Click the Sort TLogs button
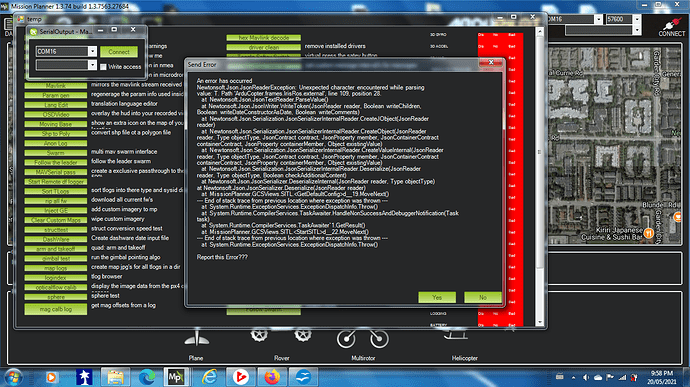The height and width of the screenshot is (387, 690). 56,192
